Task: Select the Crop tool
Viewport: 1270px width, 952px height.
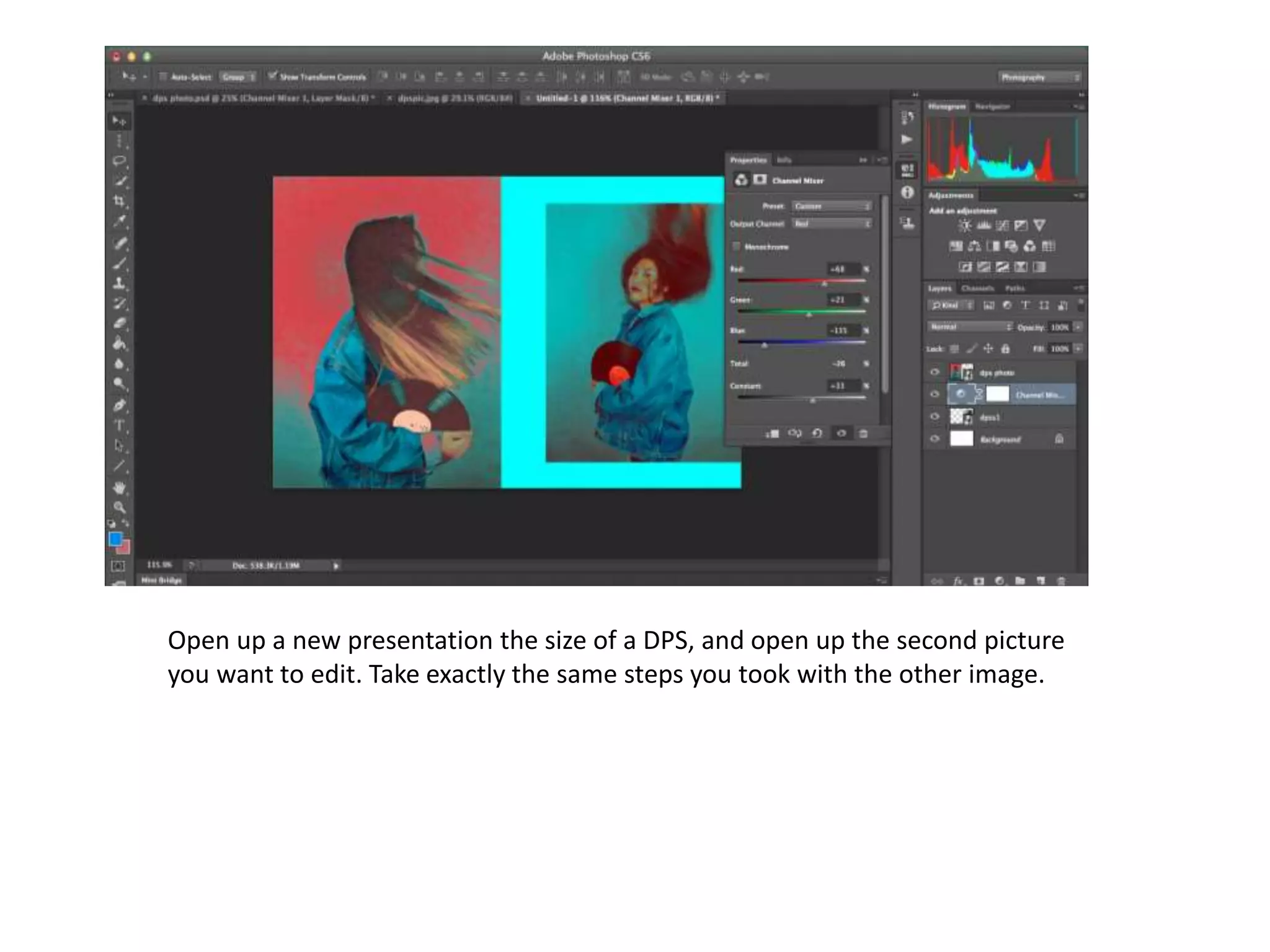Action: 118,201
